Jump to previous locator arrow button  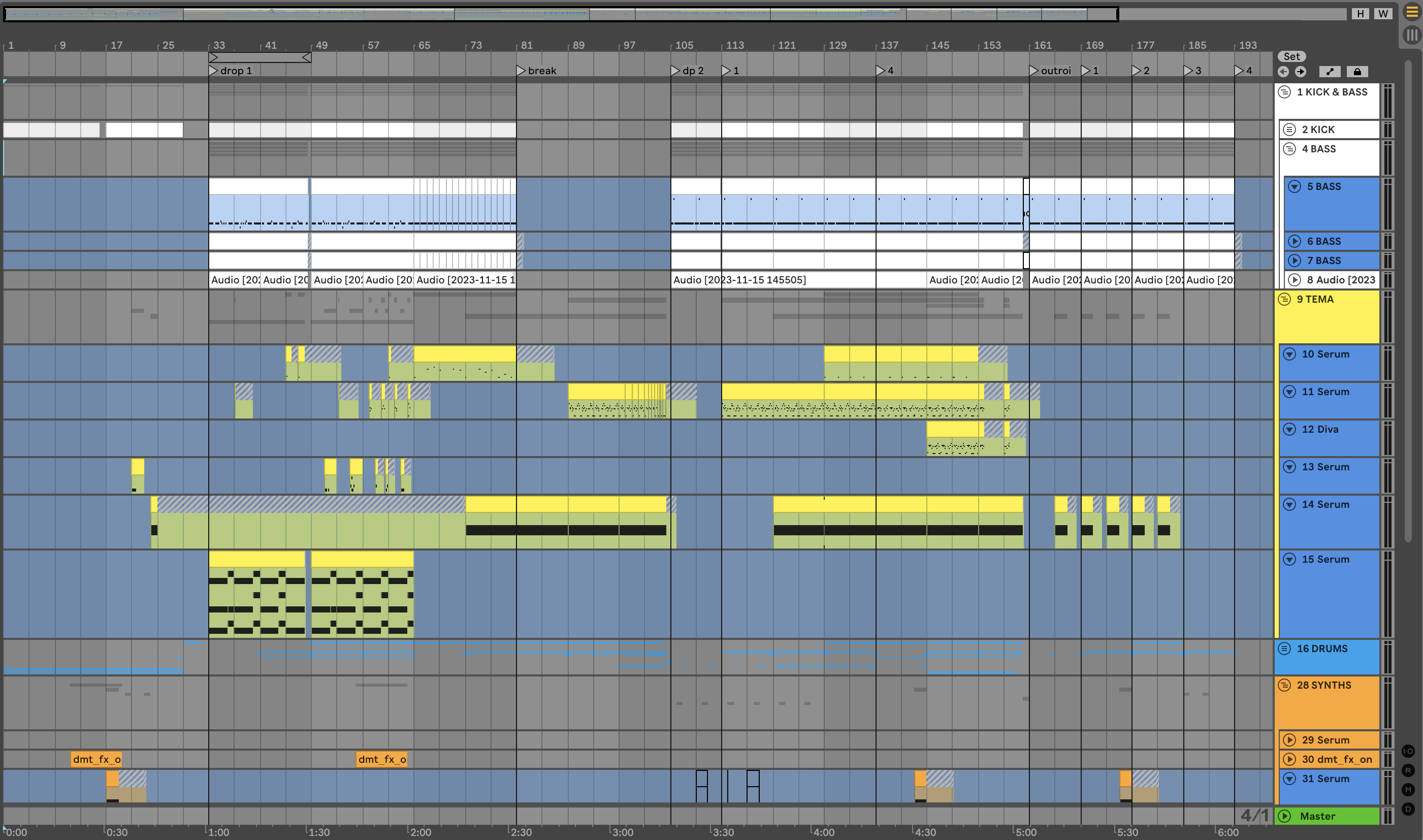pos(1283,71)
